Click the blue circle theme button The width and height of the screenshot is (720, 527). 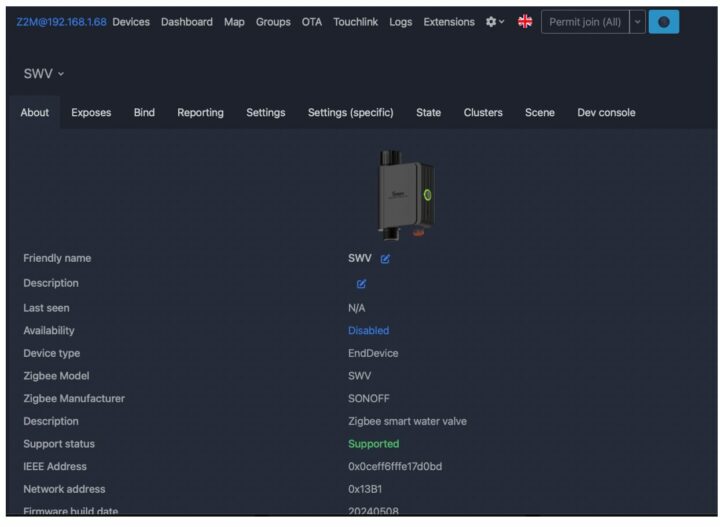point(663,22)
